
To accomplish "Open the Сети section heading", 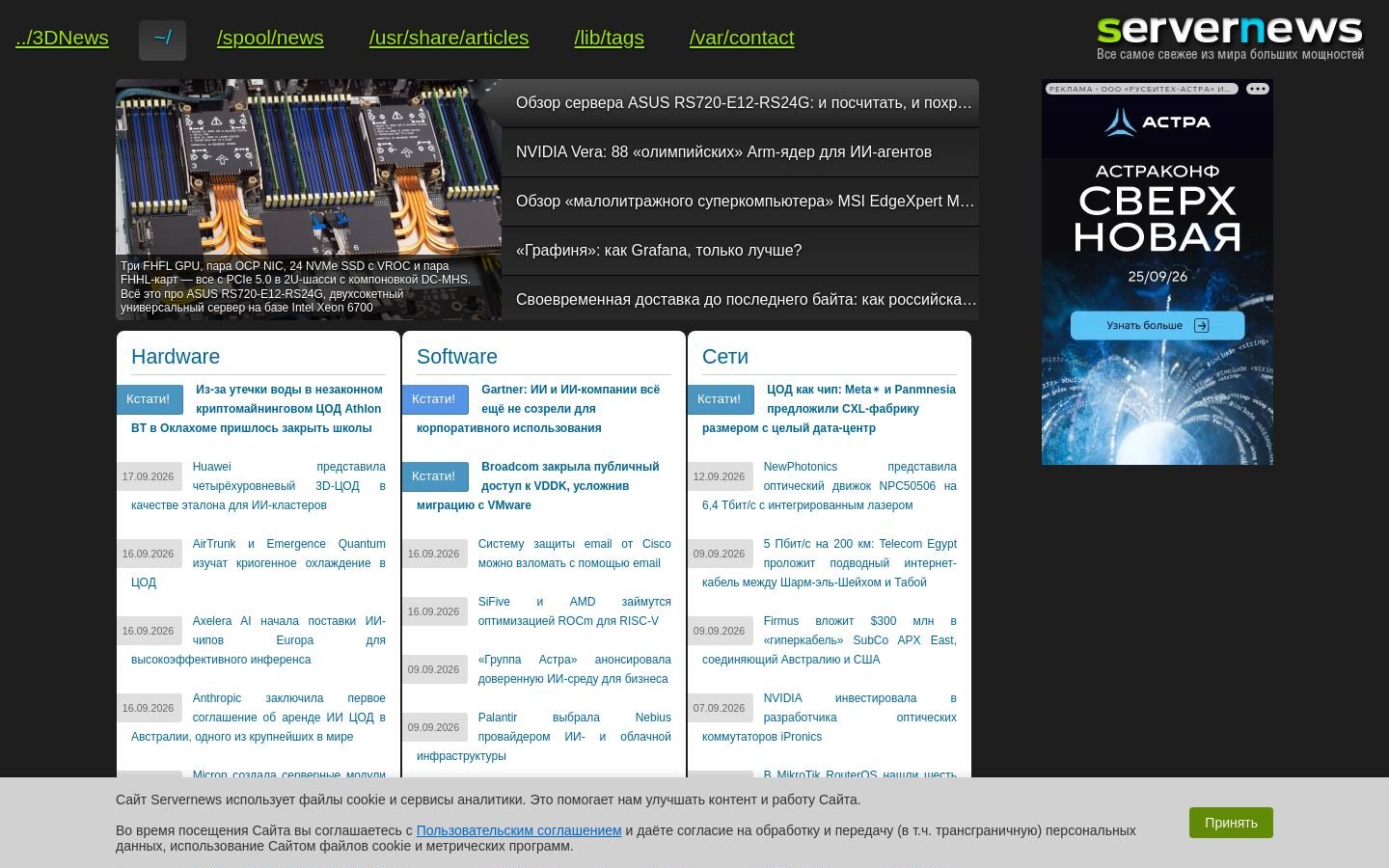I will pos(725,357).
